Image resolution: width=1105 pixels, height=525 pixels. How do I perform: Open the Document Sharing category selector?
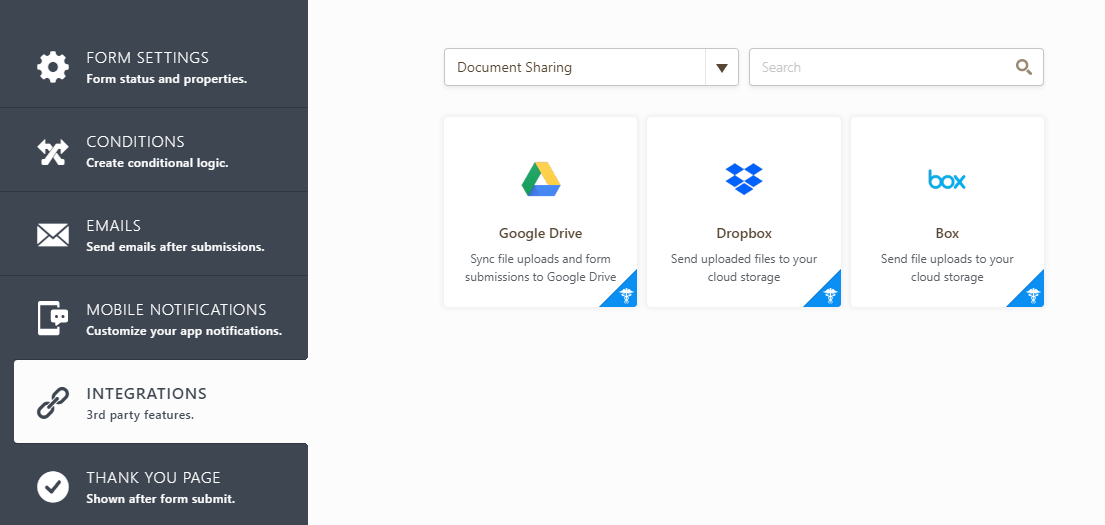[x=574, y=68]
